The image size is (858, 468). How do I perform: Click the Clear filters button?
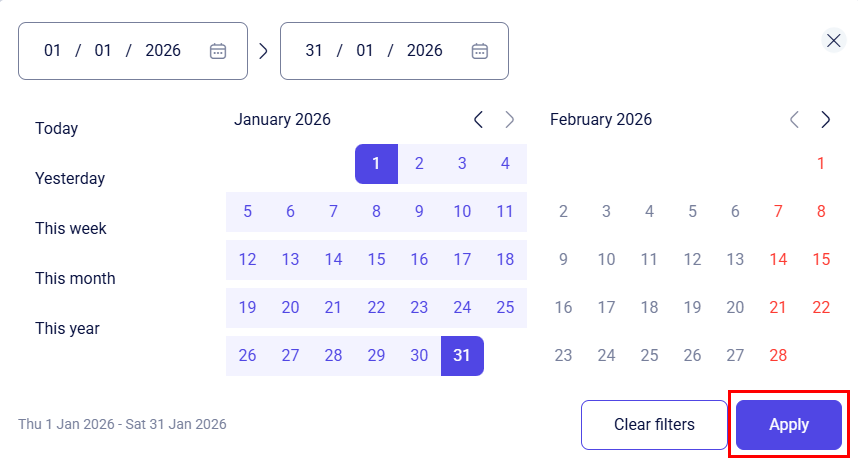click(654, 425)
